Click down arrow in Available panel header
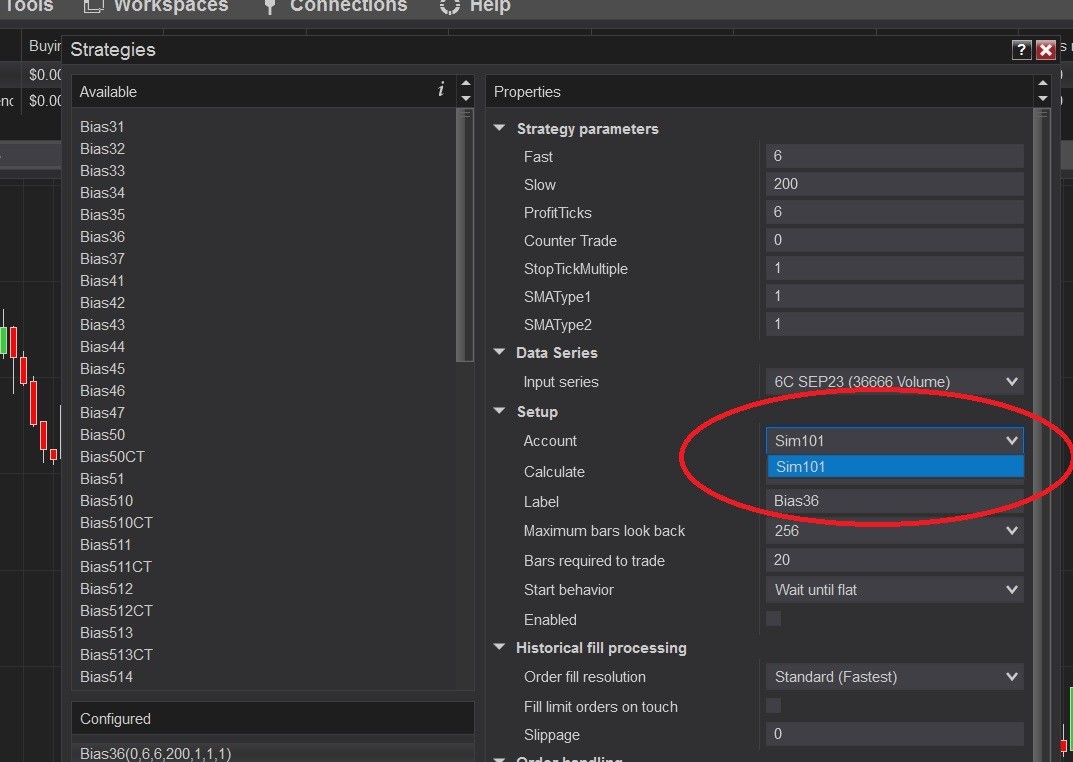Image resolution: width=1073 pixels, height=762 pixels. (x=466, y=98)
